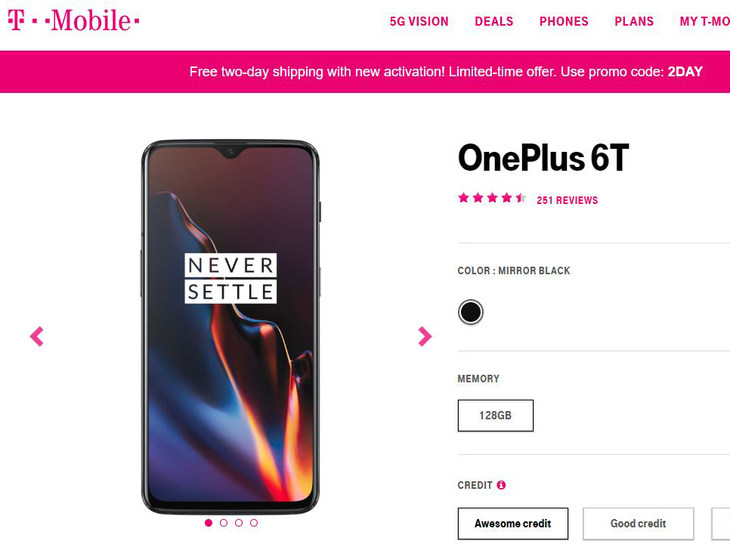
Task: Advance to the next phone image
Action: point(425,336)
